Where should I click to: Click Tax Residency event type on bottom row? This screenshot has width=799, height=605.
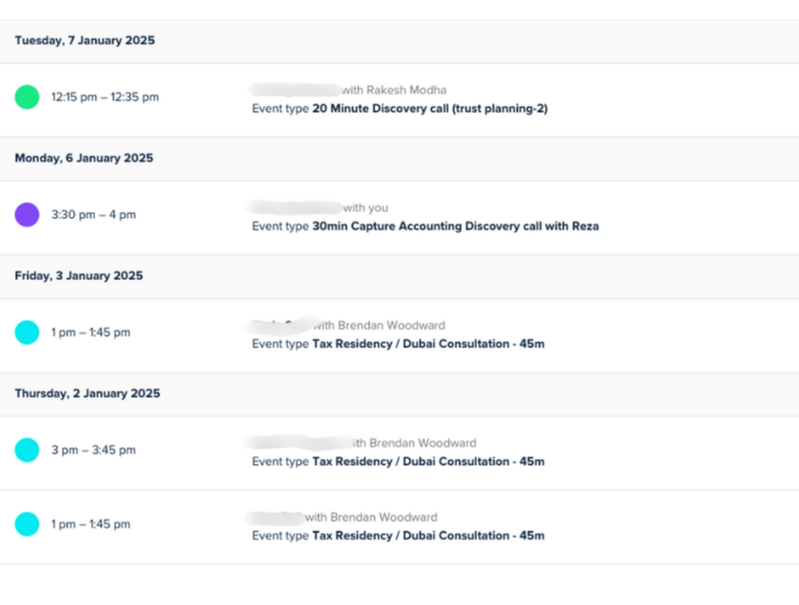coord(428,536)
